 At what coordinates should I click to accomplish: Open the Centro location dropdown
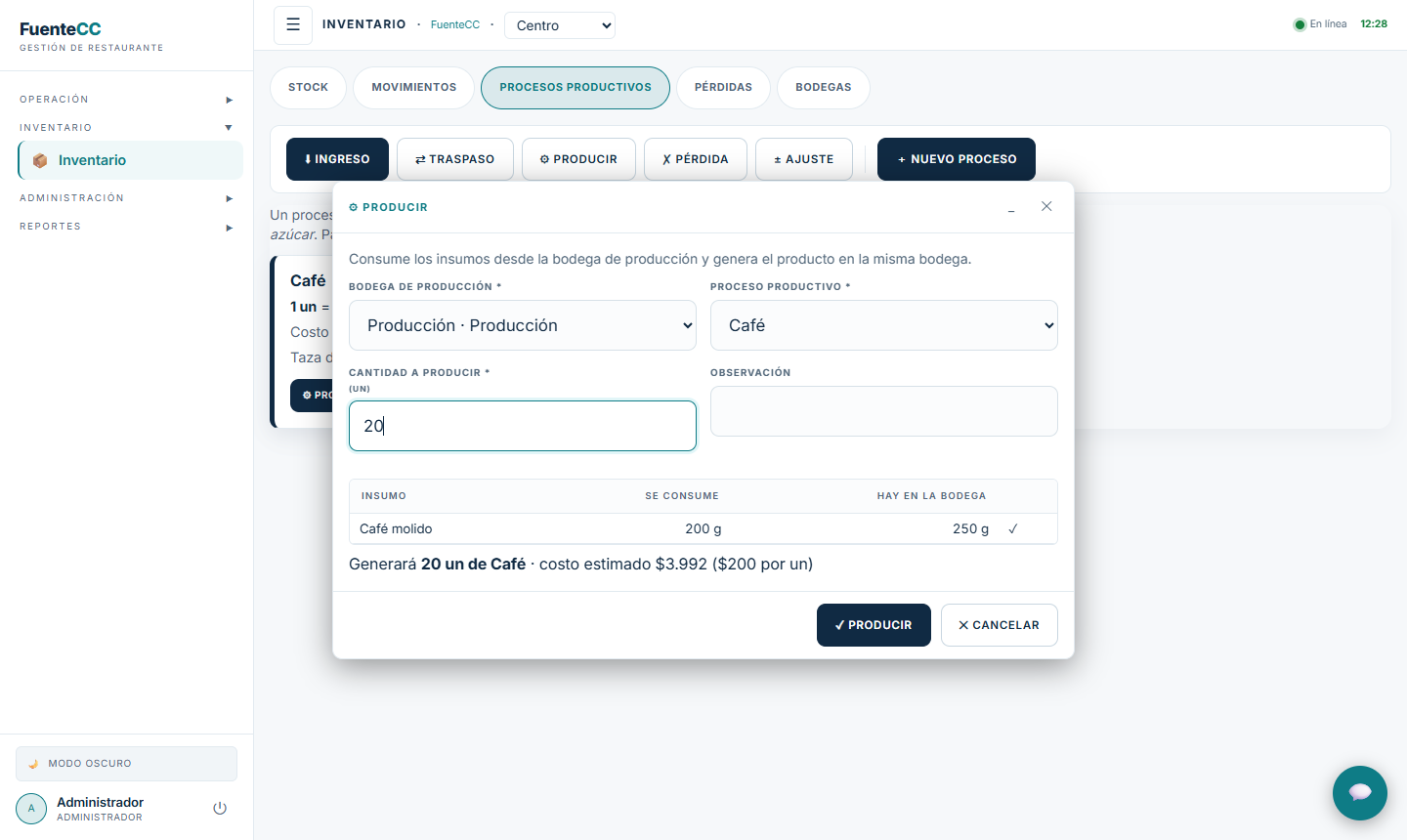[560, 25]
